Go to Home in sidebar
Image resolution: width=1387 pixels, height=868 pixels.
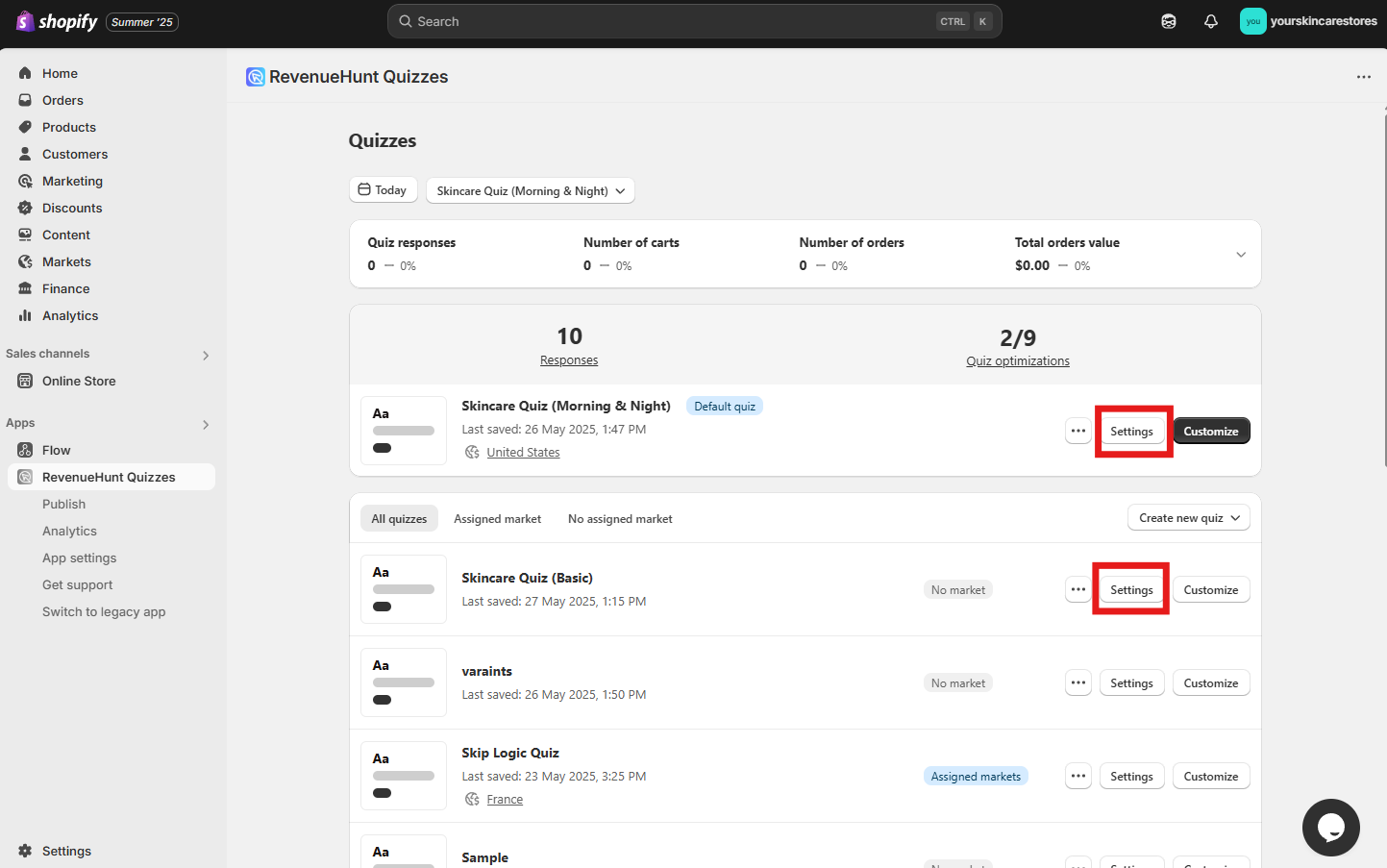pyautogui.click(x=60, y=73)
